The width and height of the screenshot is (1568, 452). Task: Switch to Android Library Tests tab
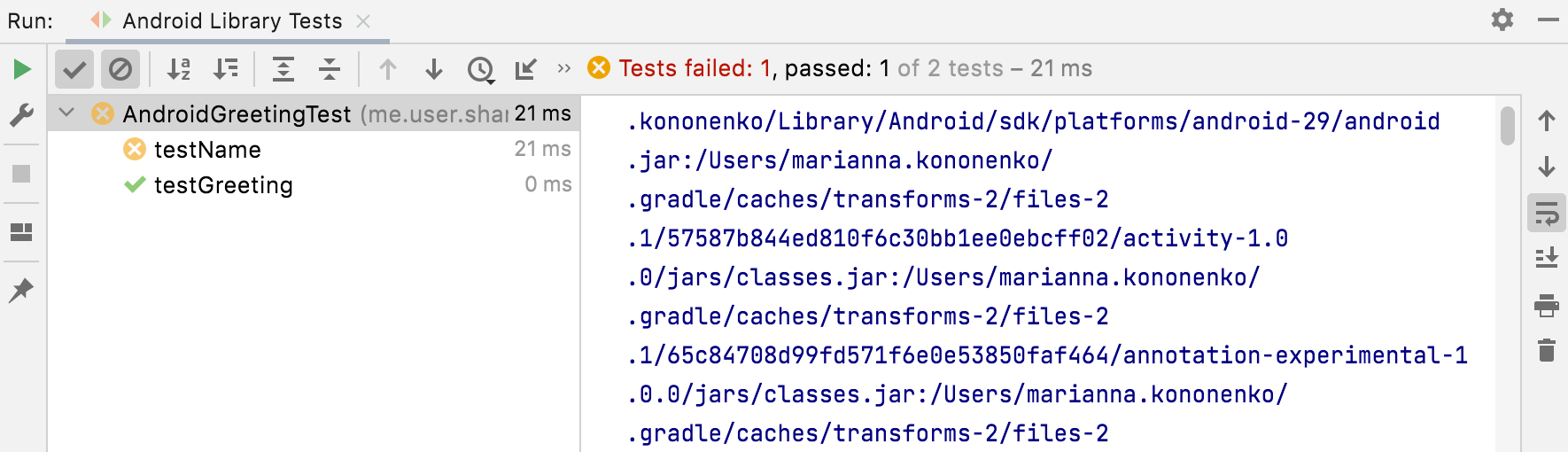pos(231,20)
